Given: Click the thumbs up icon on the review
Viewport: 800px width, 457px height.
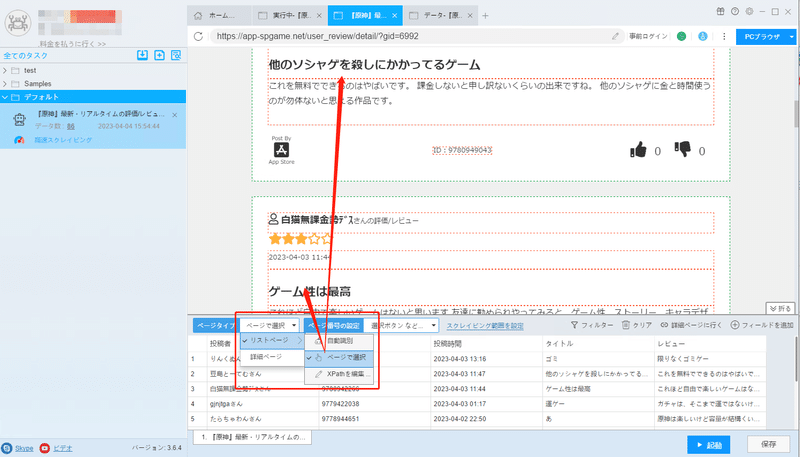Looking at the screenshot, I should click(x=638, y=149).
